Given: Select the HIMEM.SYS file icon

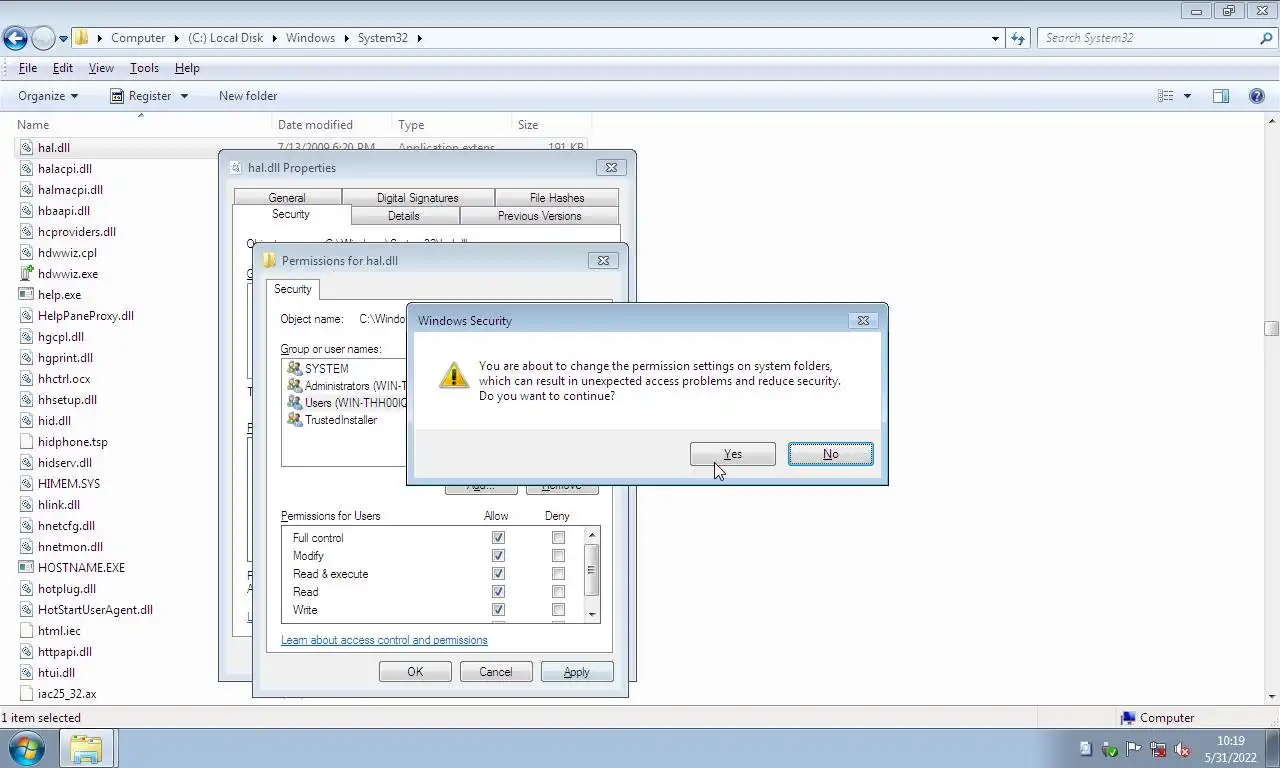Looking at the screenshot, I should [x=27, y=484].
